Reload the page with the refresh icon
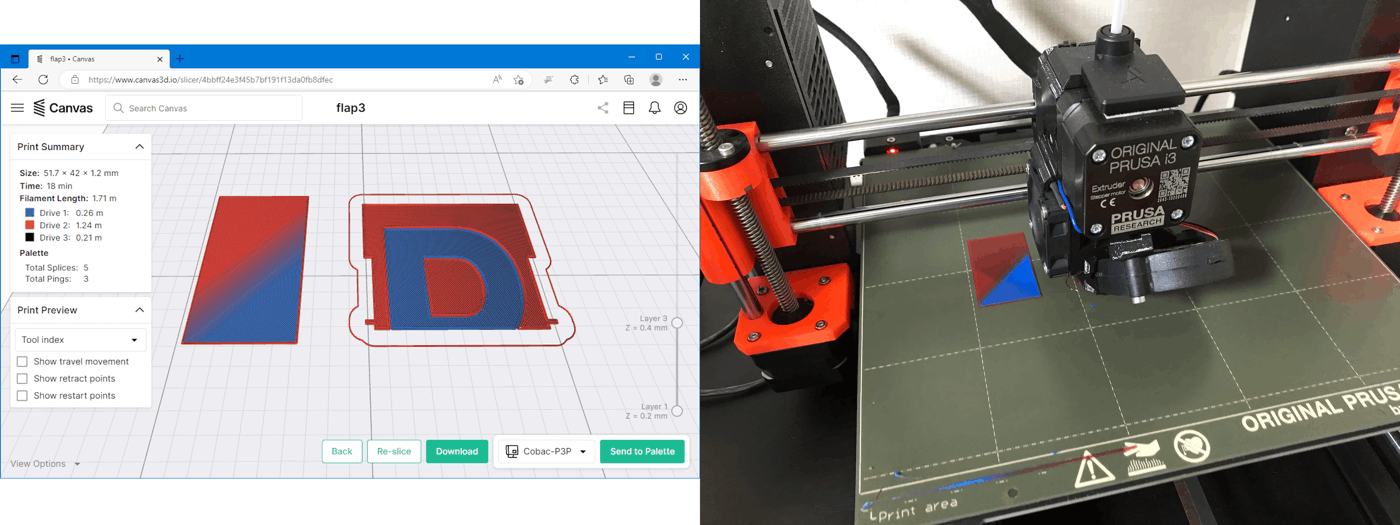Screen dimensions: 1400x525 43,80
